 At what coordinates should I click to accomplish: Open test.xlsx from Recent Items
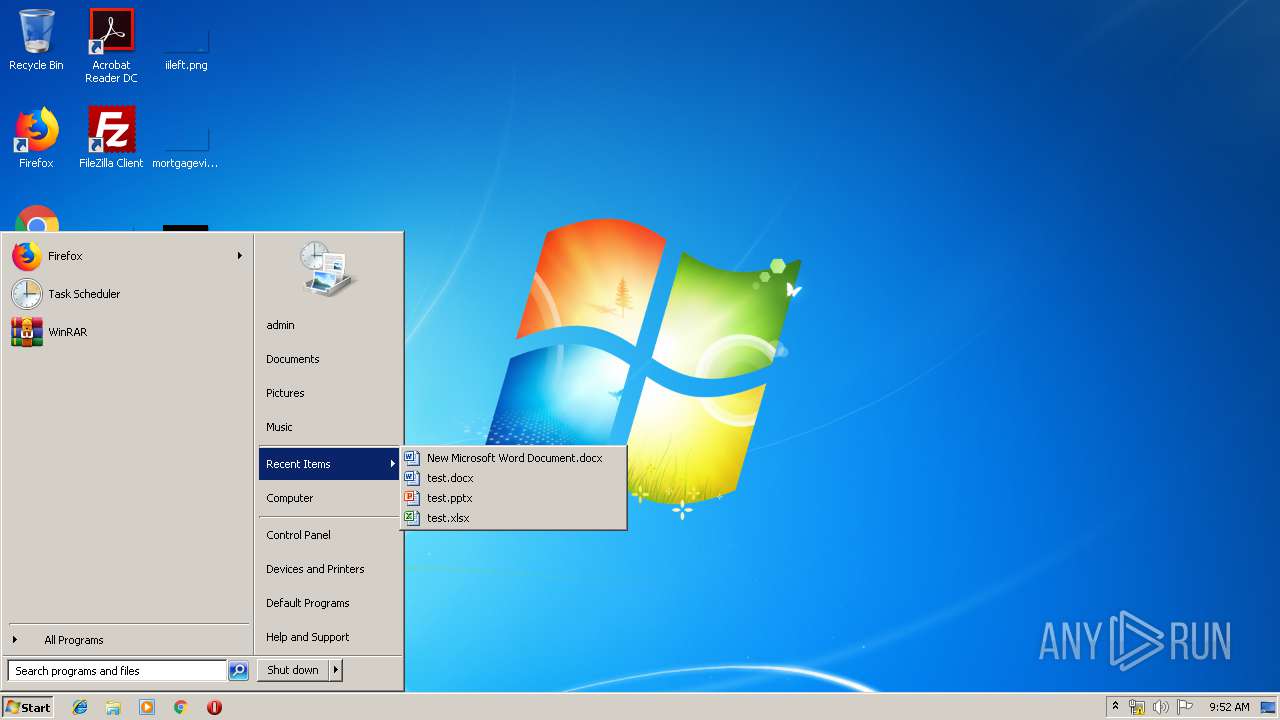point(514,518)
